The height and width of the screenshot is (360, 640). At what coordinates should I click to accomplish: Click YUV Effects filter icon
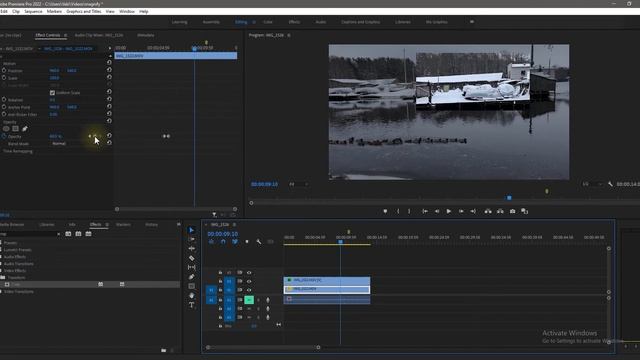pyautogui.click(x=89, y=234)
